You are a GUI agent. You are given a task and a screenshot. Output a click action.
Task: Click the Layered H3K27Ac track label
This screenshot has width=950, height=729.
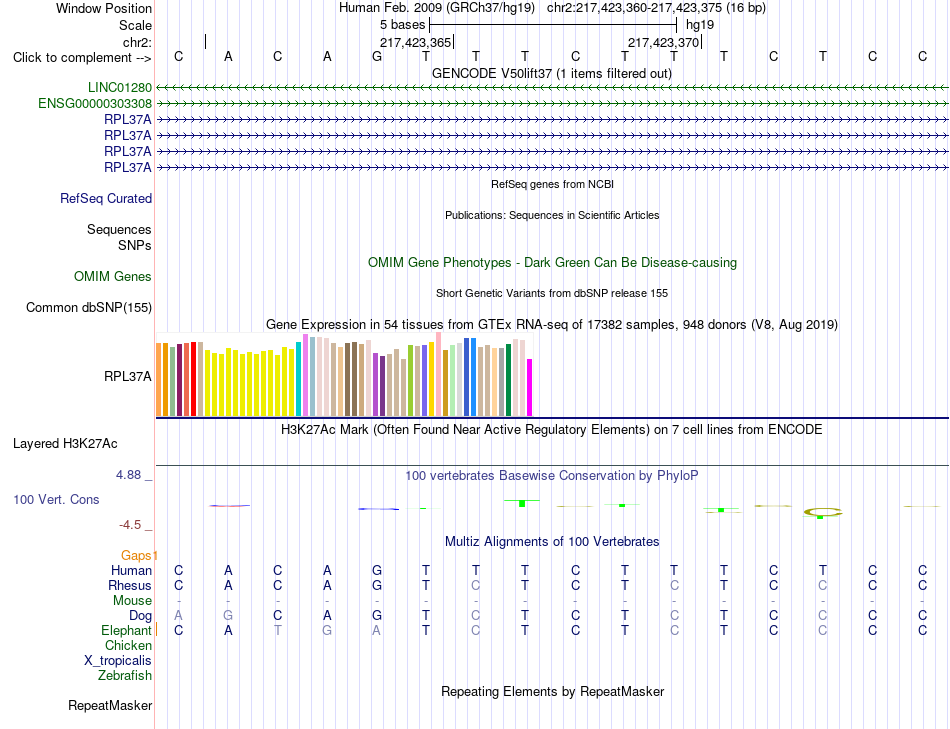[65, 444]
